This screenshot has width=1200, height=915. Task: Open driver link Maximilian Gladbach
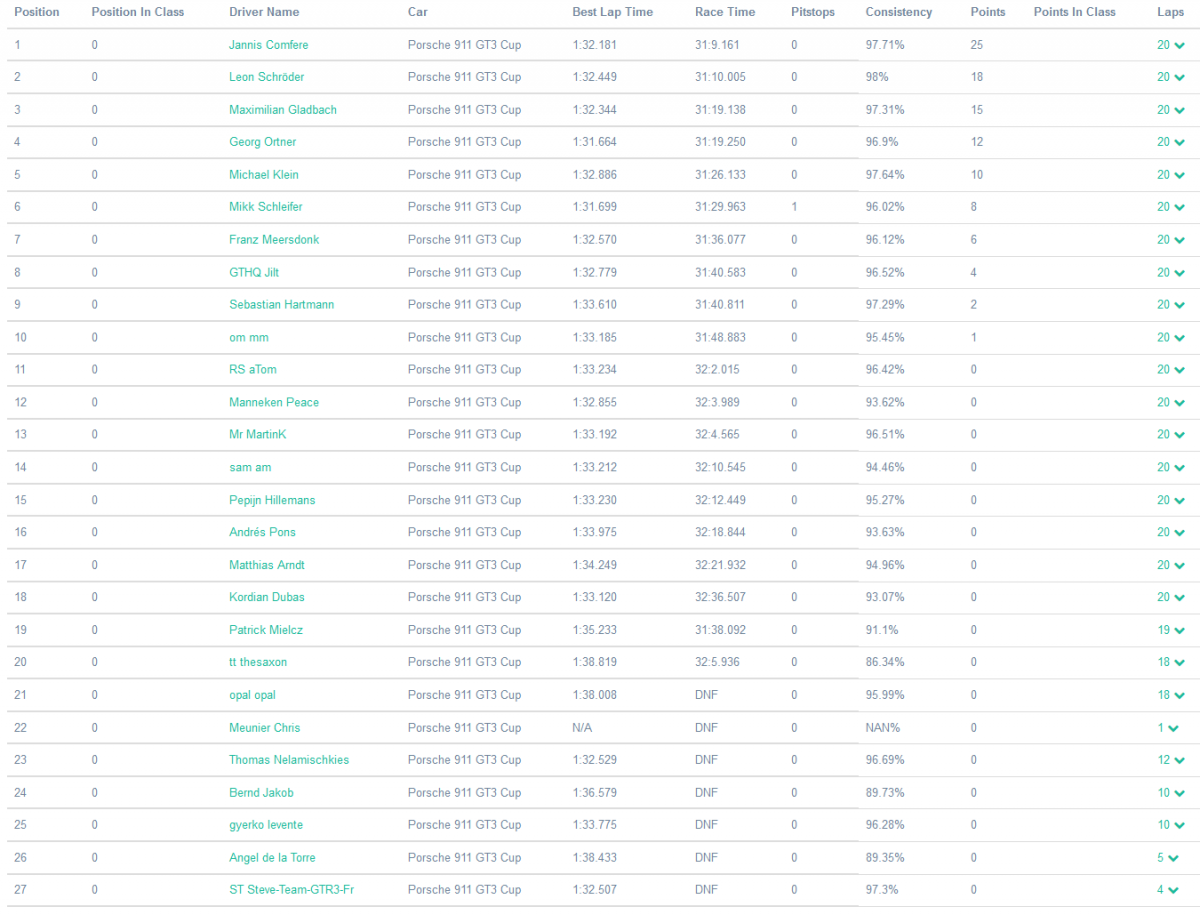tap(282, 110)
